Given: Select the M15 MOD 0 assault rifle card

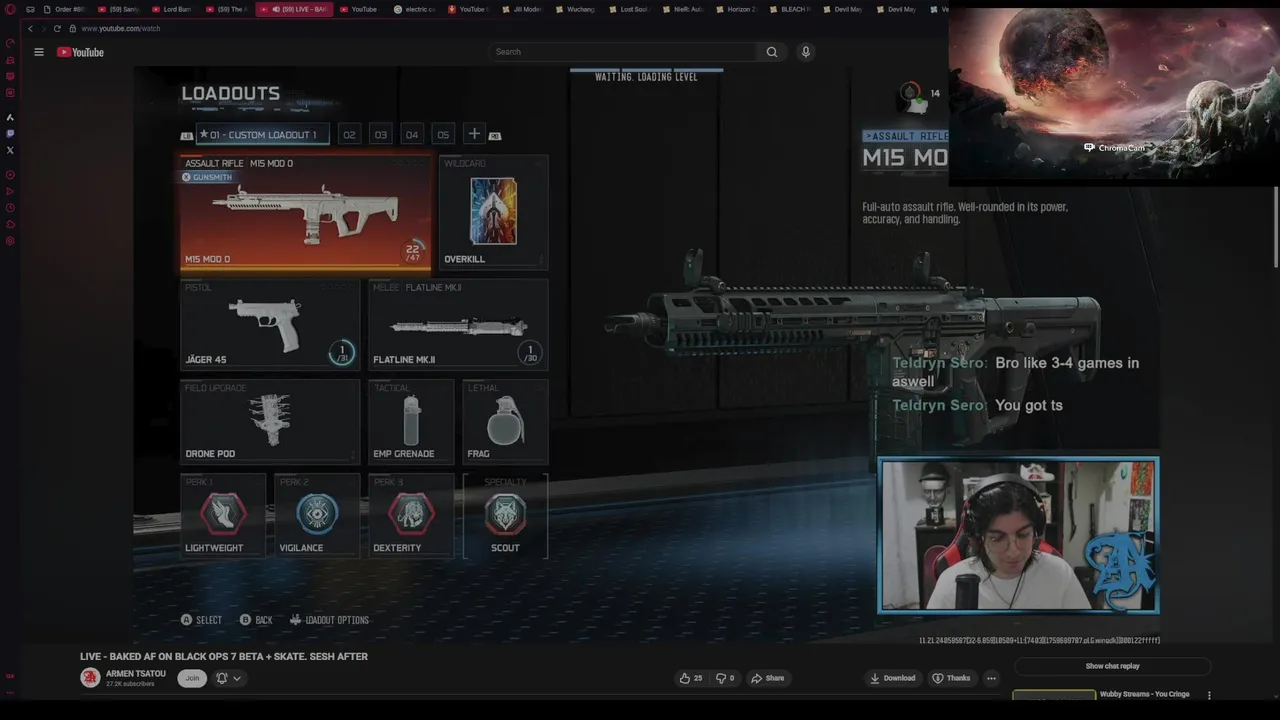Looking at the screenshot, I should (x=306, y=213).
